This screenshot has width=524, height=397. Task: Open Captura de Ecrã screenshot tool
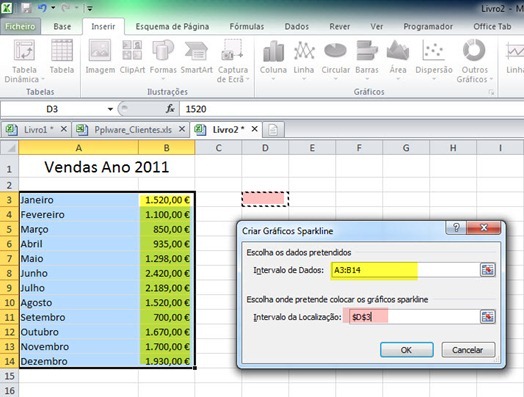(233, 60)
